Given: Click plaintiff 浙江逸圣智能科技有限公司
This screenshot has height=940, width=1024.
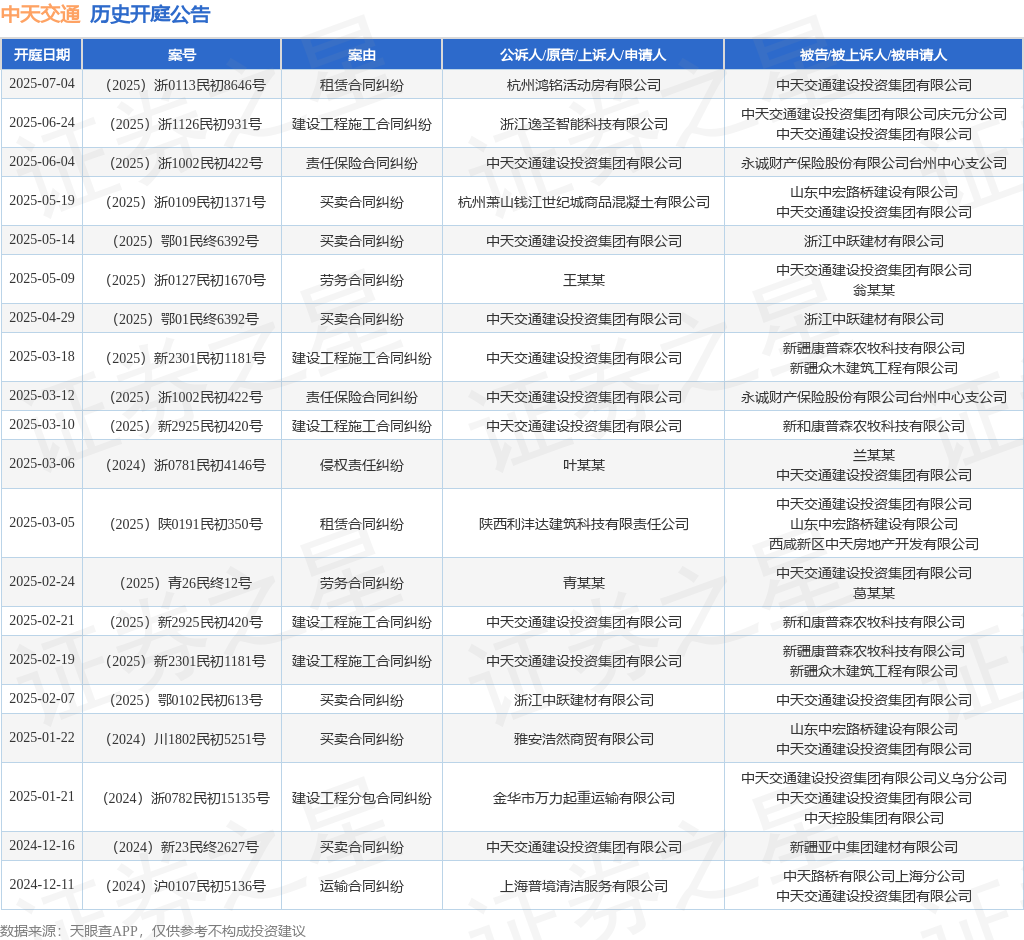Looking at the screenshot, I should (x=583, y=124).
